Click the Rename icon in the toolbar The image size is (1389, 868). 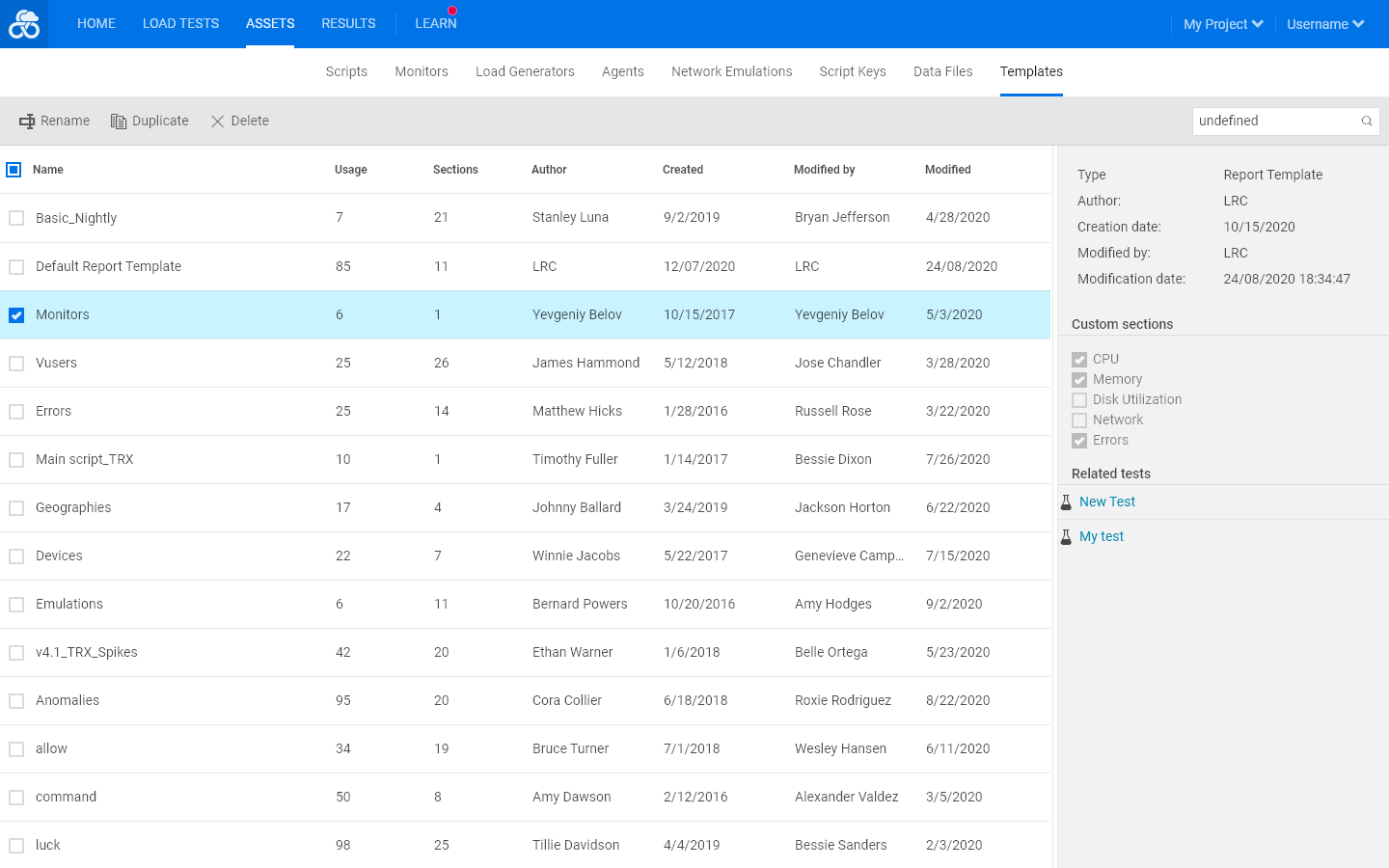click(27, 122)
